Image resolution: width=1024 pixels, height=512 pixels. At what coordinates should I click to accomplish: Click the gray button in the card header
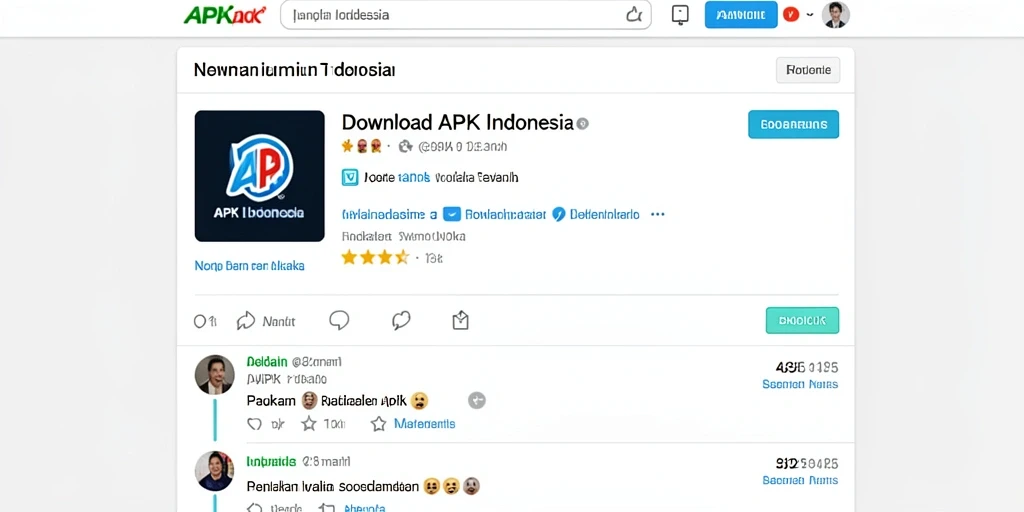click(x=808, y=70)
